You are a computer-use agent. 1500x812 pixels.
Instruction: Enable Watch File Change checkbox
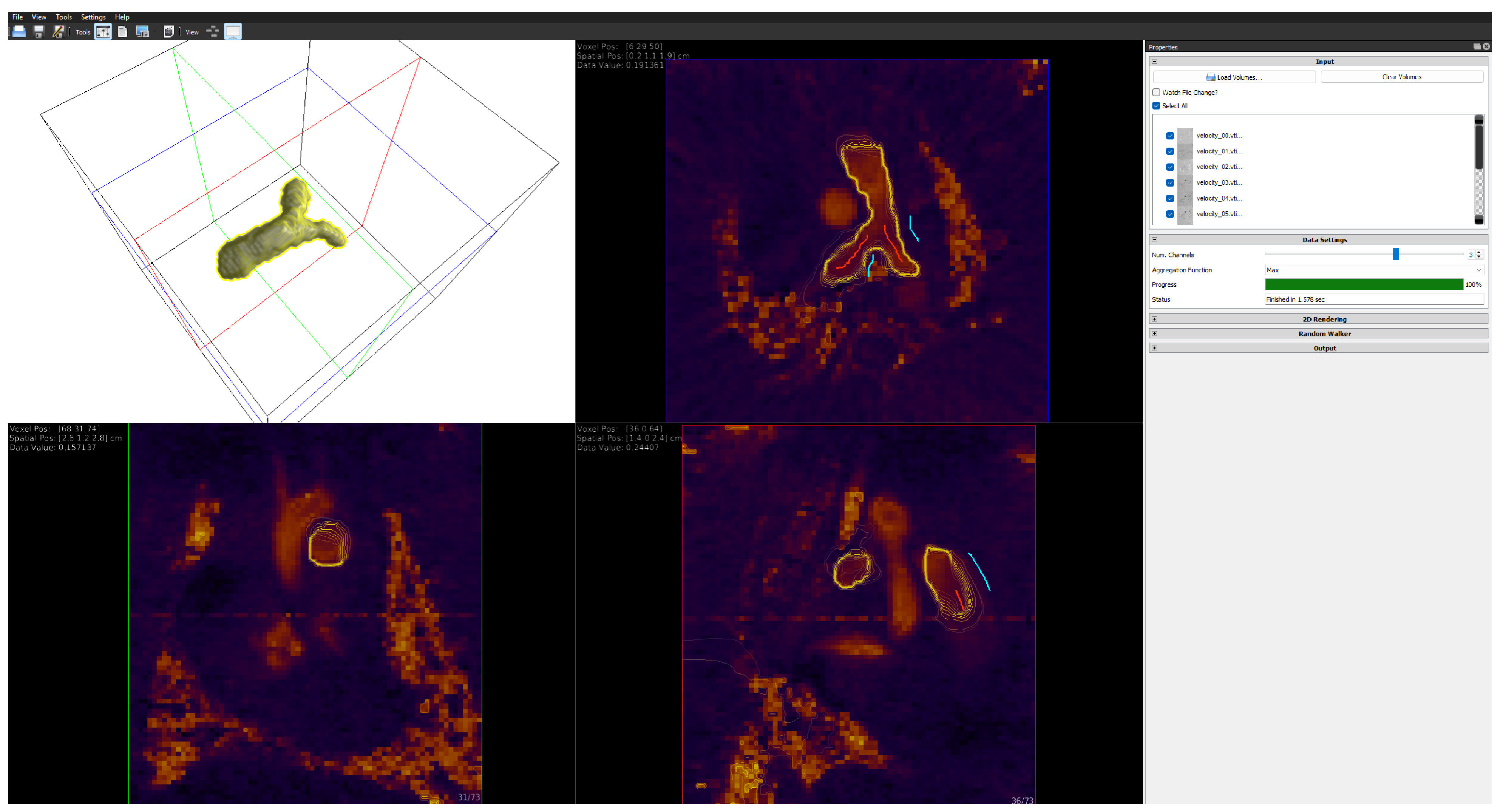[1156, 93]
